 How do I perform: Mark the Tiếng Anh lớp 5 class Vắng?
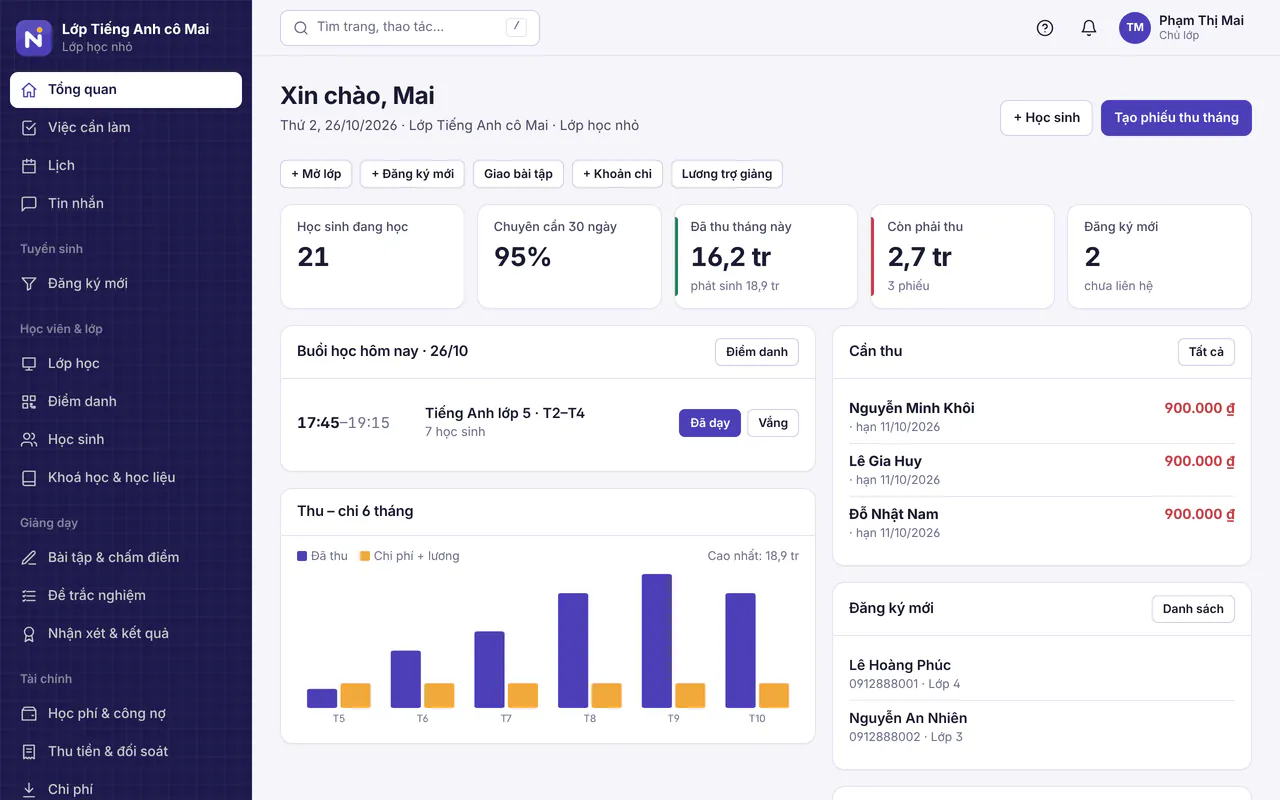coord(773,423)
